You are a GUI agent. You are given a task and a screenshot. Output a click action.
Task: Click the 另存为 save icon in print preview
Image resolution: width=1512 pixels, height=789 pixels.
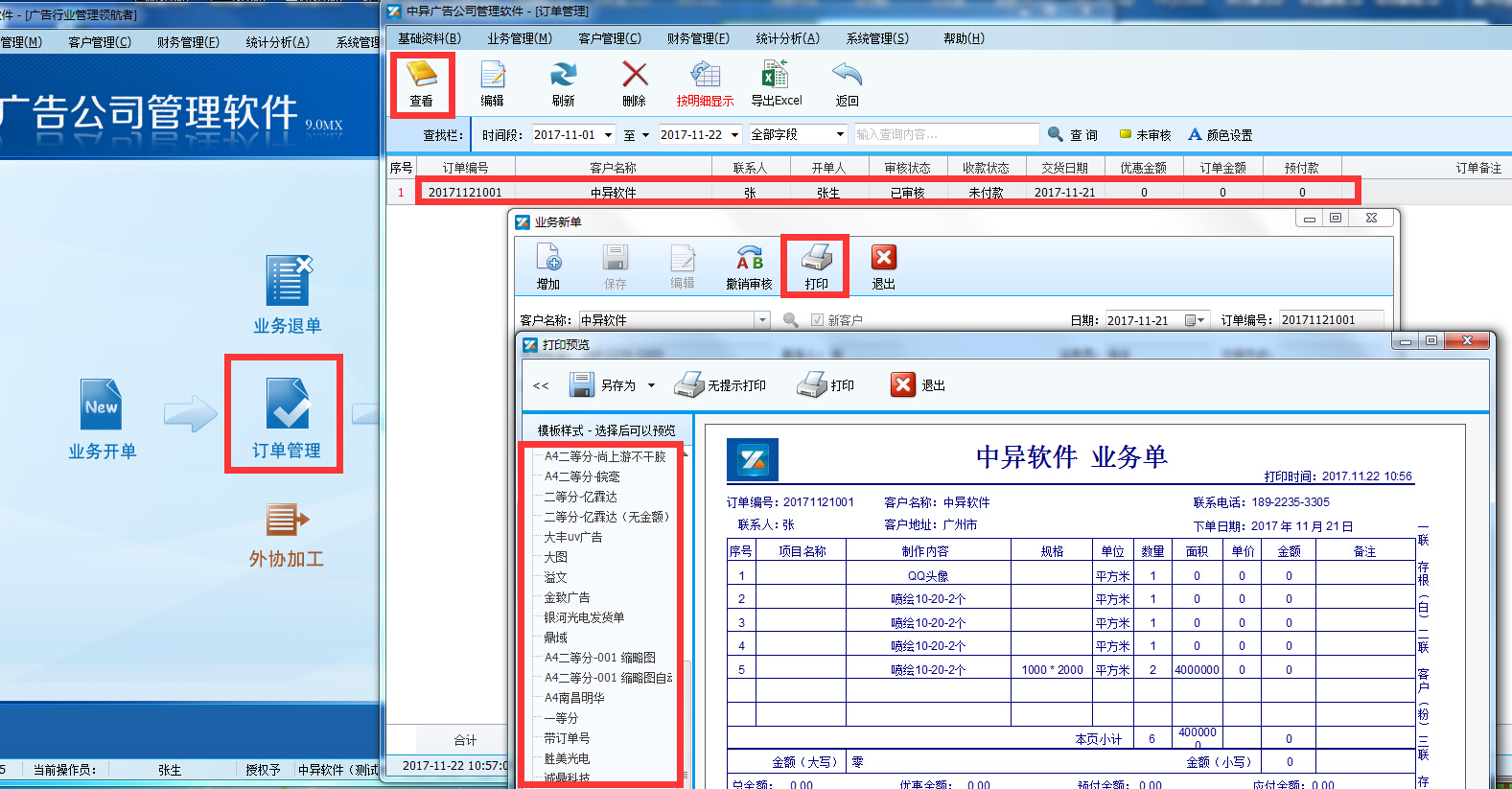582,385
